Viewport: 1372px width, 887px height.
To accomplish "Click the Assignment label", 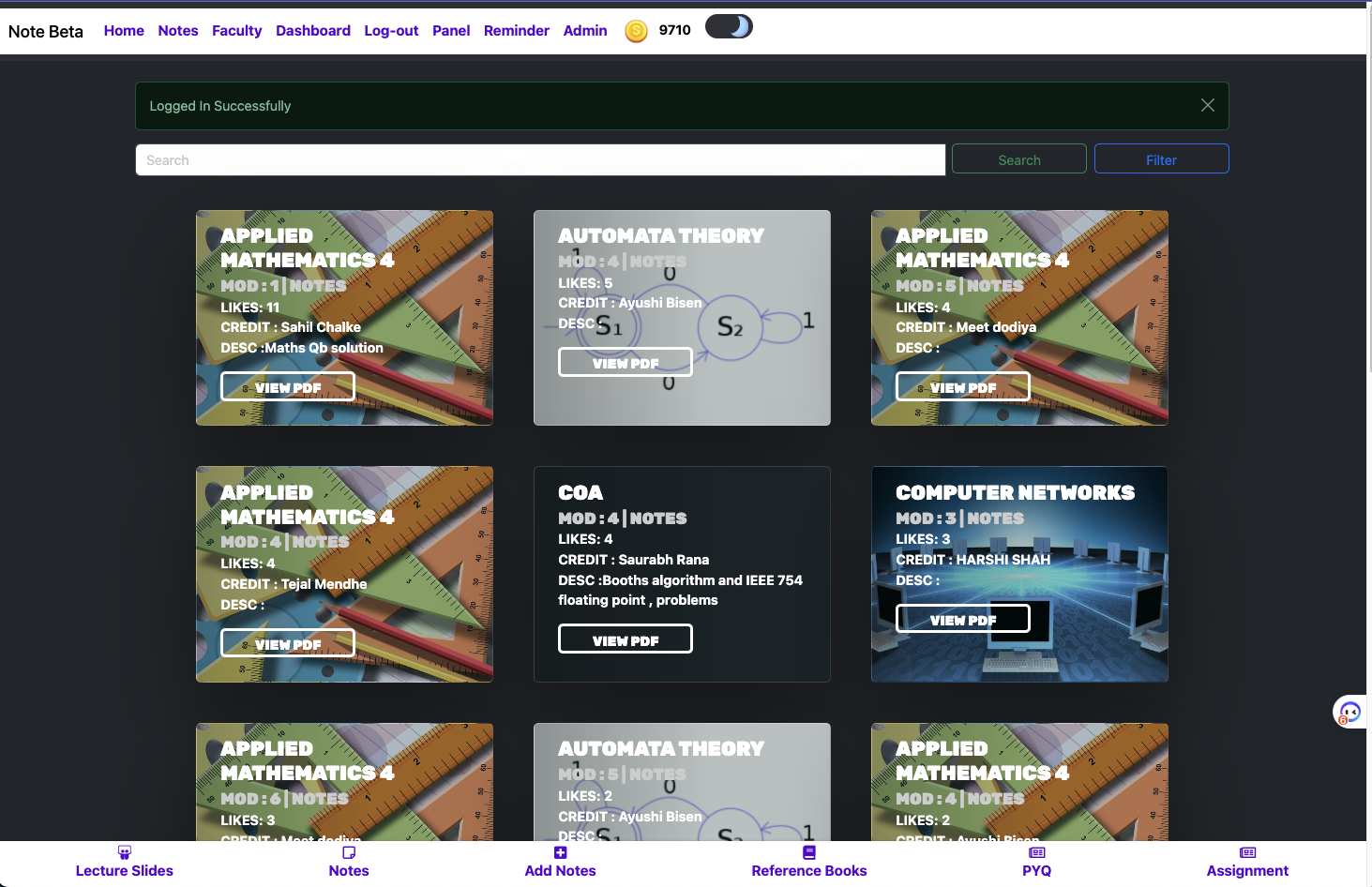I will coord(1248,871).
